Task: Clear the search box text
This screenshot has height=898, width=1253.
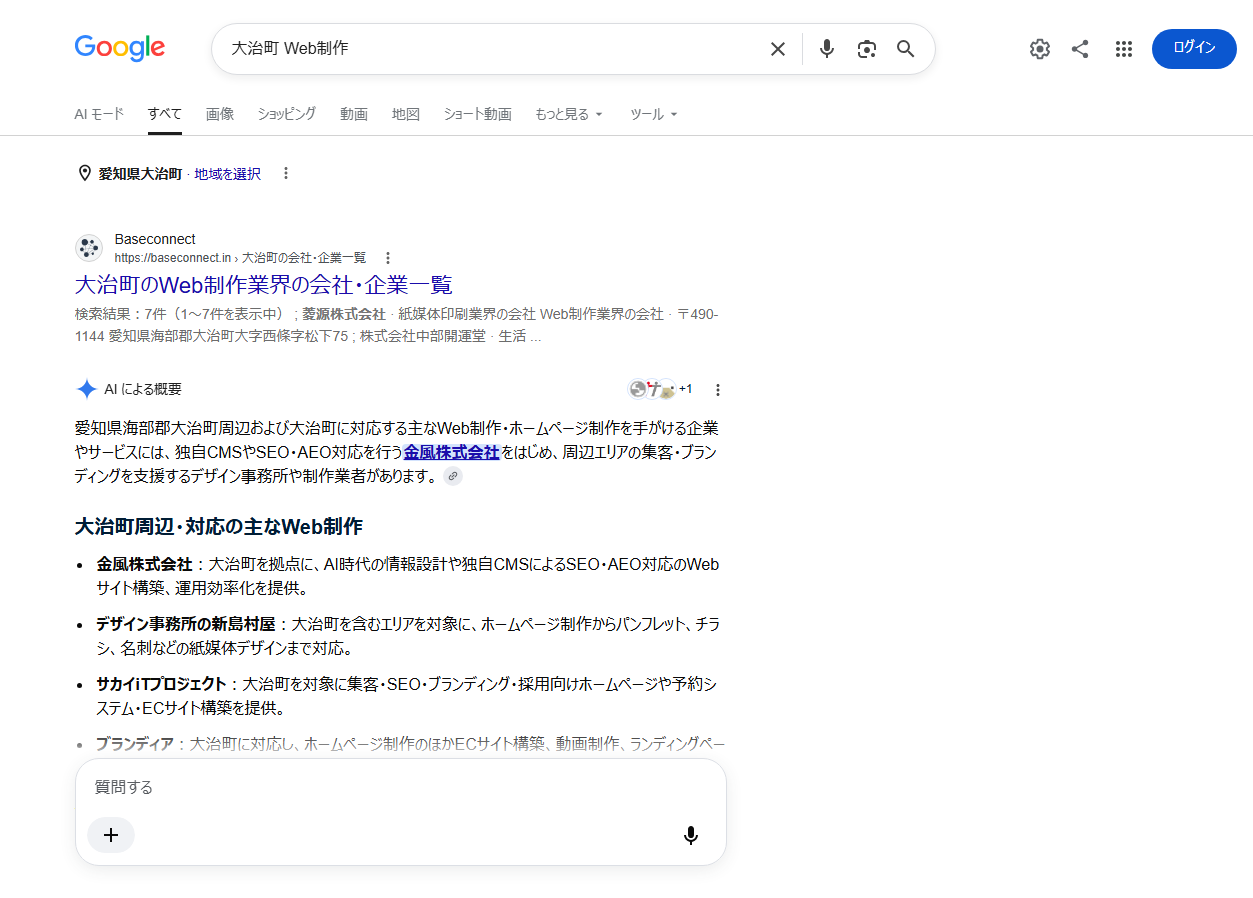Action: 777,49
